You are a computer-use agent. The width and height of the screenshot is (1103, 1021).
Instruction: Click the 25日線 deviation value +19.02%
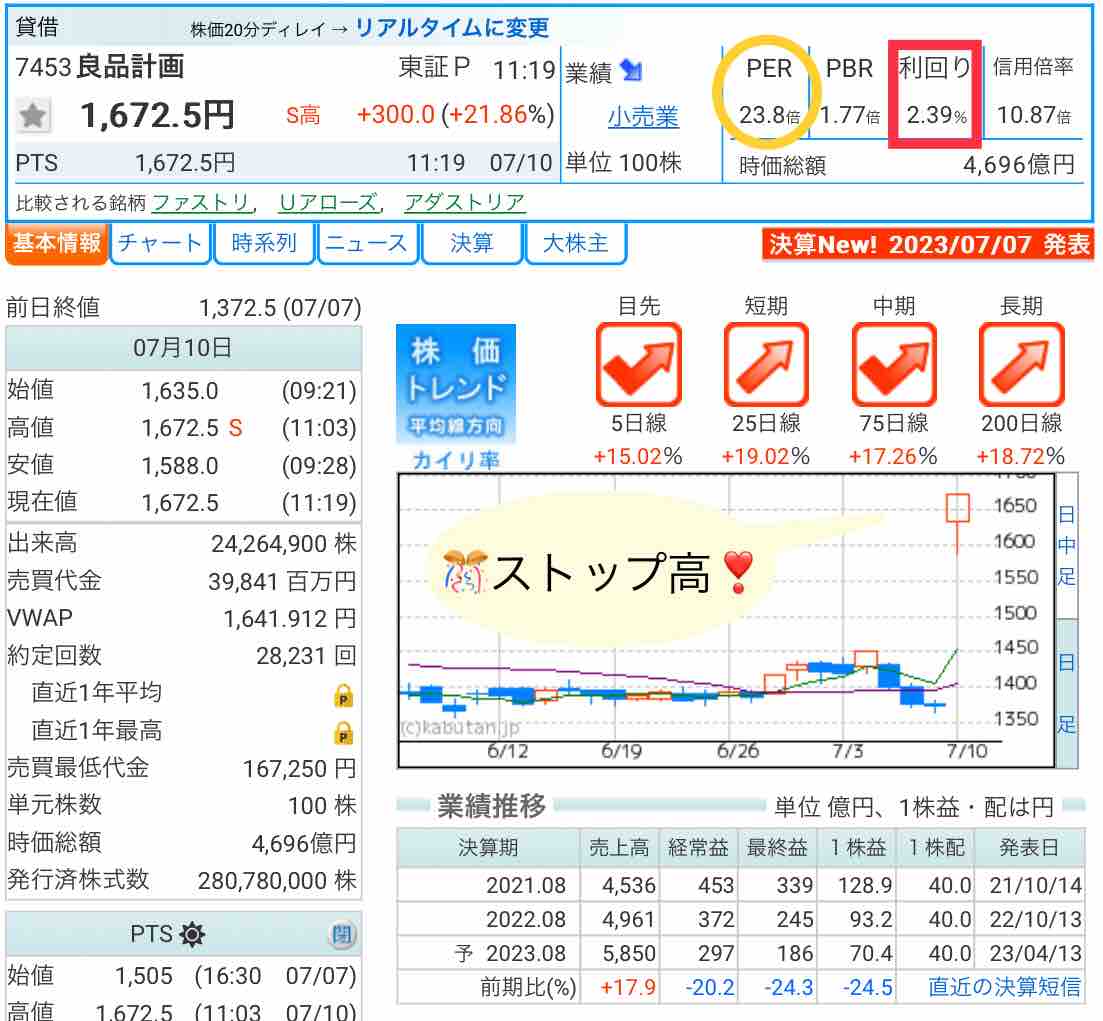pos(766,457)
